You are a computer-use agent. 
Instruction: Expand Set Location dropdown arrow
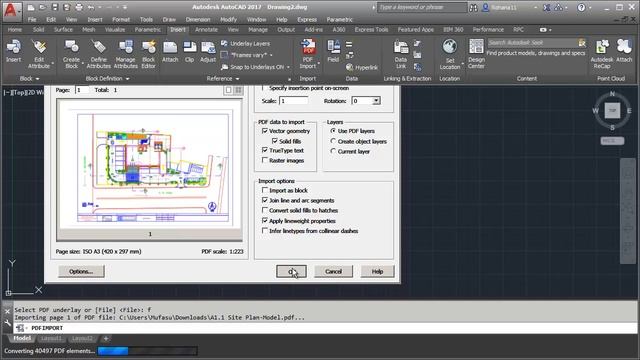coord(463,63)
